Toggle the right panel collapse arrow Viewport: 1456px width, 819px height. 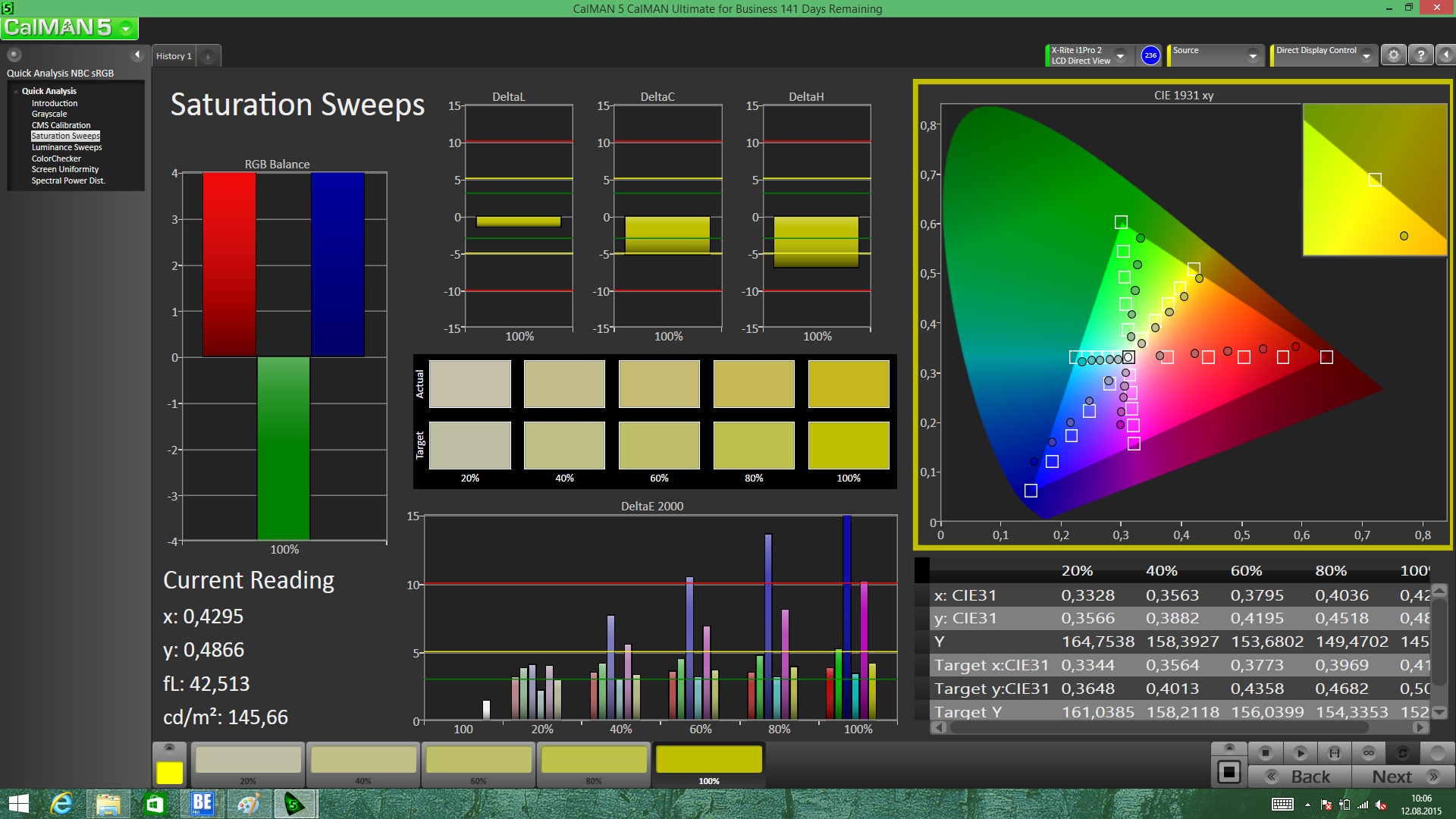click(x=1445, y=55)
